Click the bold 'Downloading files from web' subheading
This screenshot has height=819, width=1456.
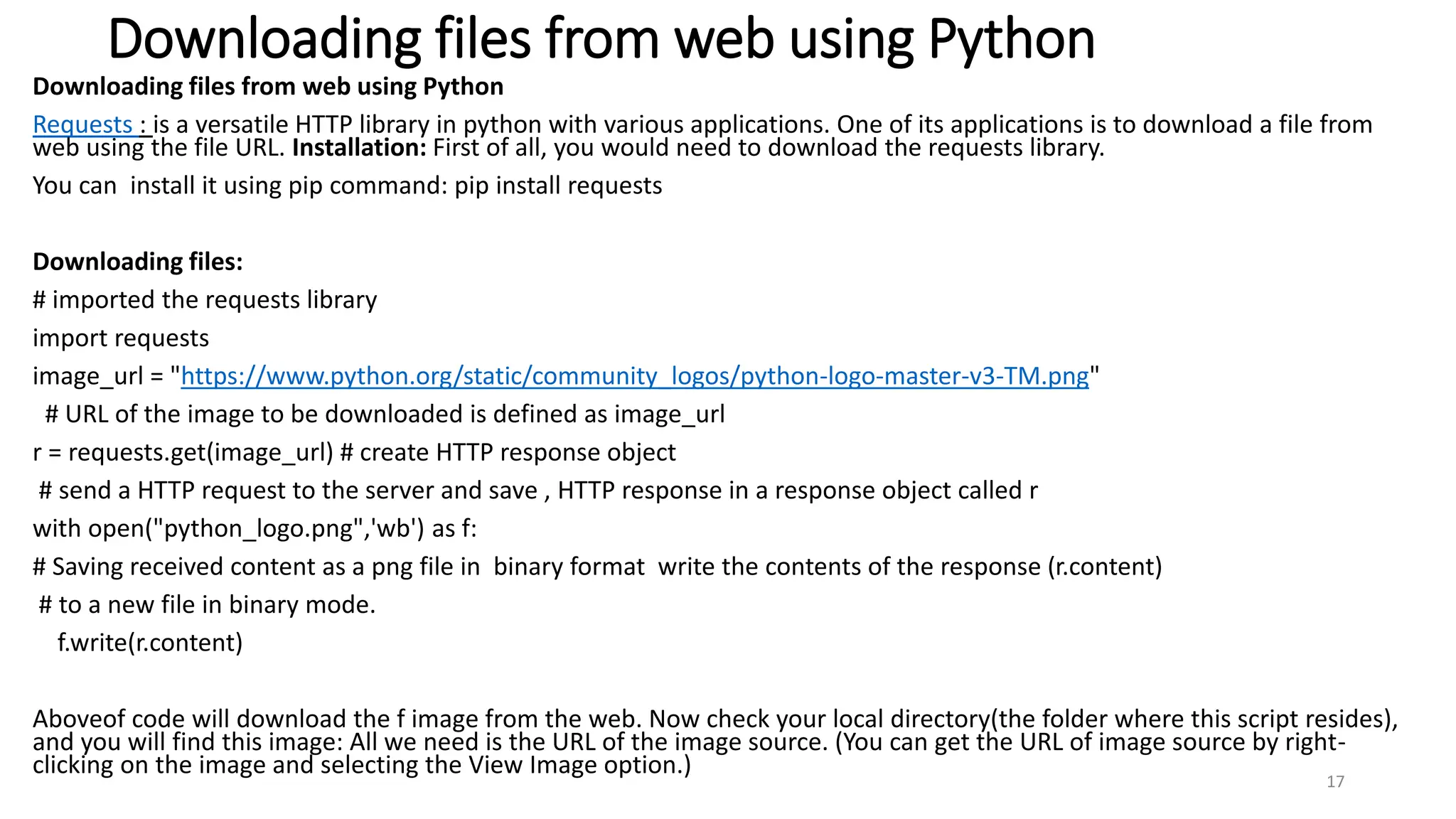tap(268, 87)
